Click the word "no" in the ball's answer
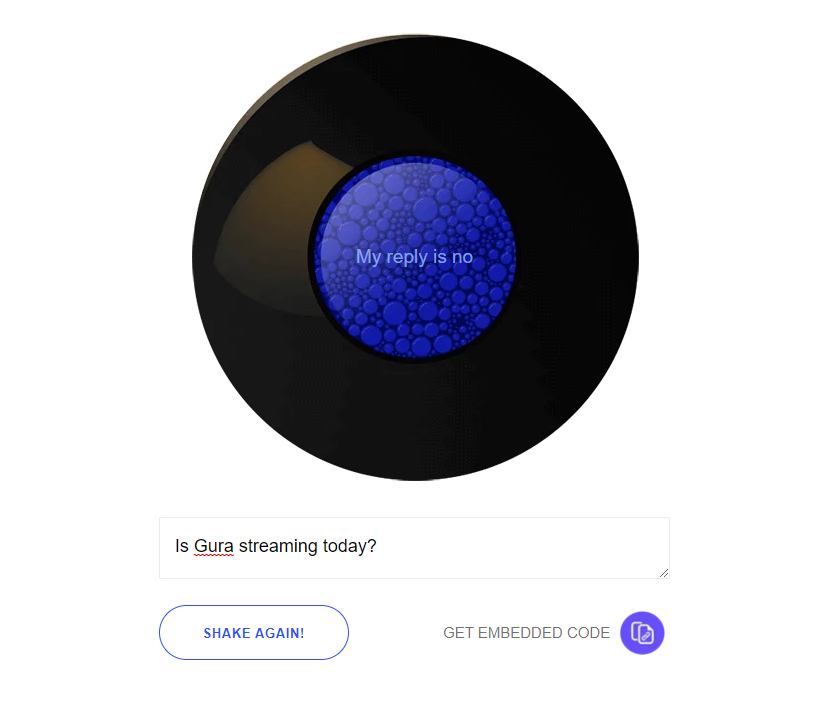This screenshot has height=712, width=838. 462,257
